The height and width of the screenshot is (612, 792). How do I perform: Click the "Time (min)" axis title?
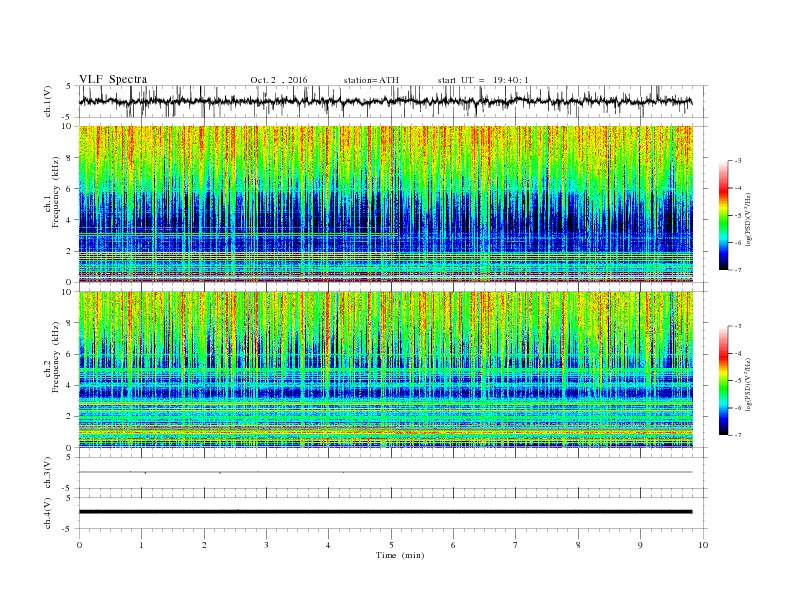(x=400, y=555)
